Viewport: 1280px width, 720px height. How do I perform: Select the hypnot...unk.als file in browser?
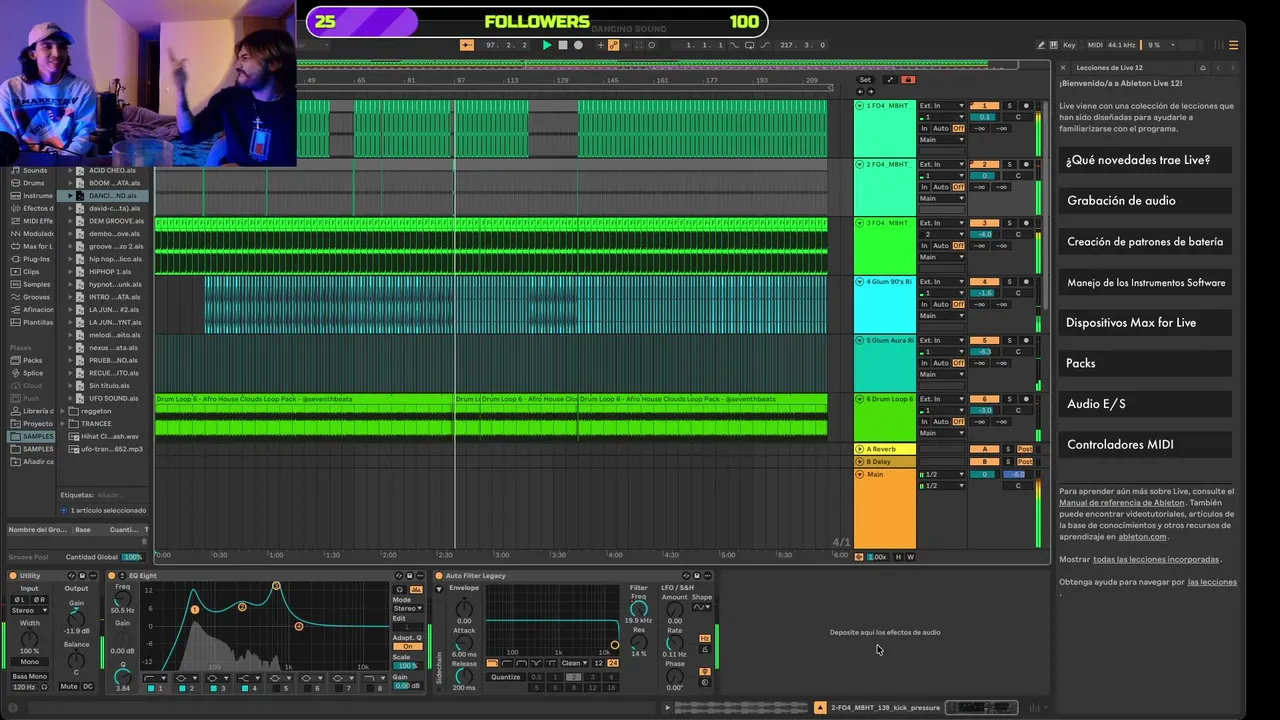point(115,284)
